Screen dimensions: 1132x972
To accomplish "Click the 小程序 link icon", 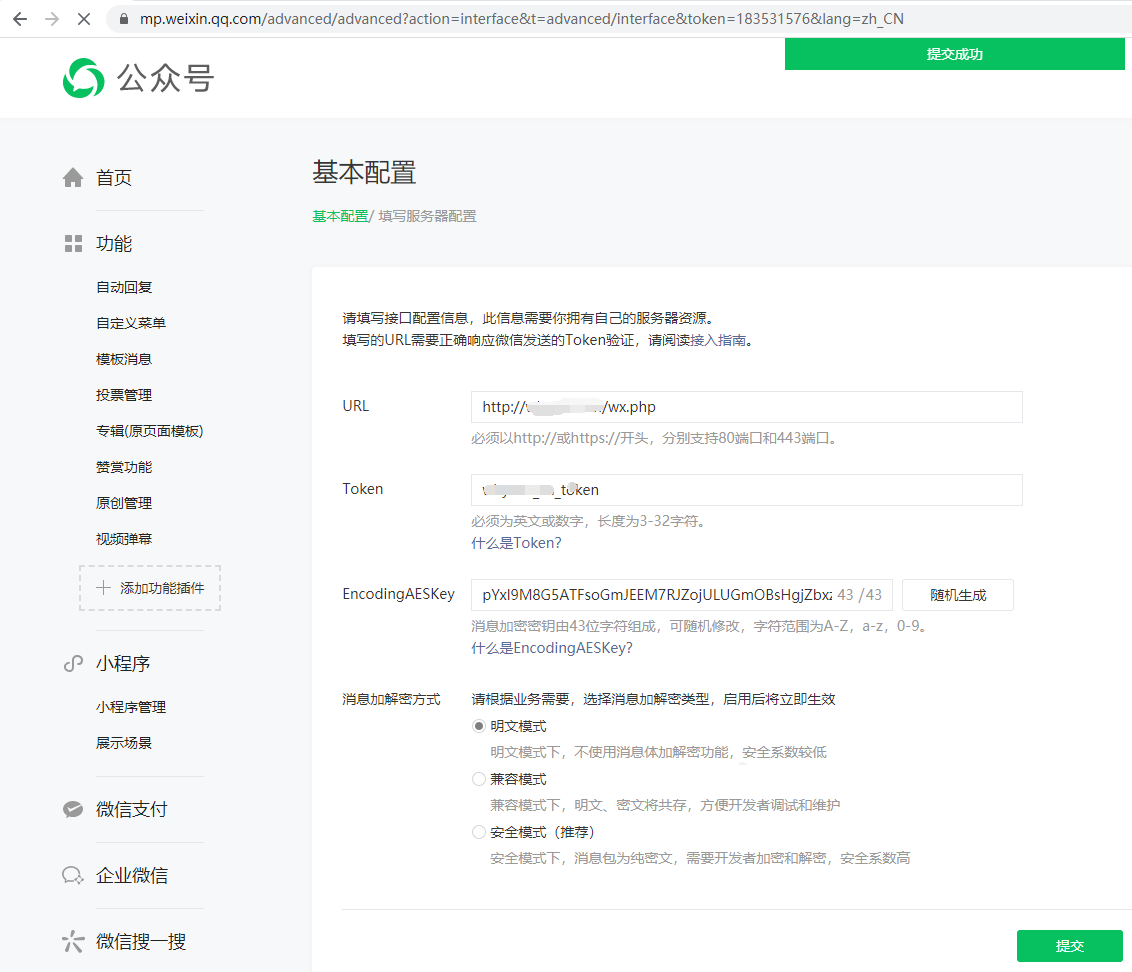I will tap(73, 664).
